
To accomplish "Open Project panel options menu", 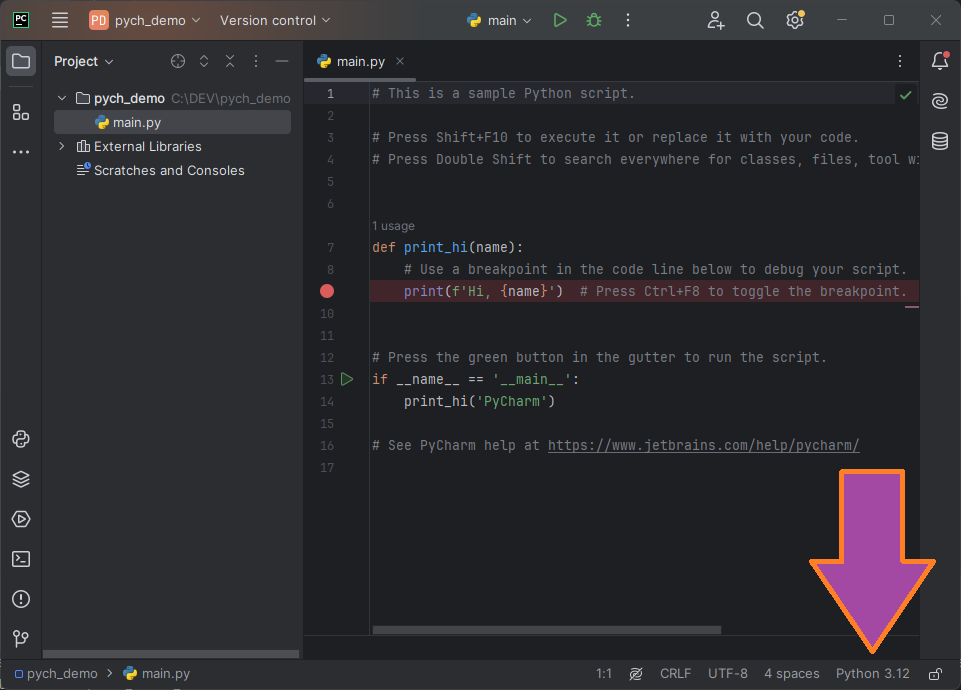I will tap(256, 61).
